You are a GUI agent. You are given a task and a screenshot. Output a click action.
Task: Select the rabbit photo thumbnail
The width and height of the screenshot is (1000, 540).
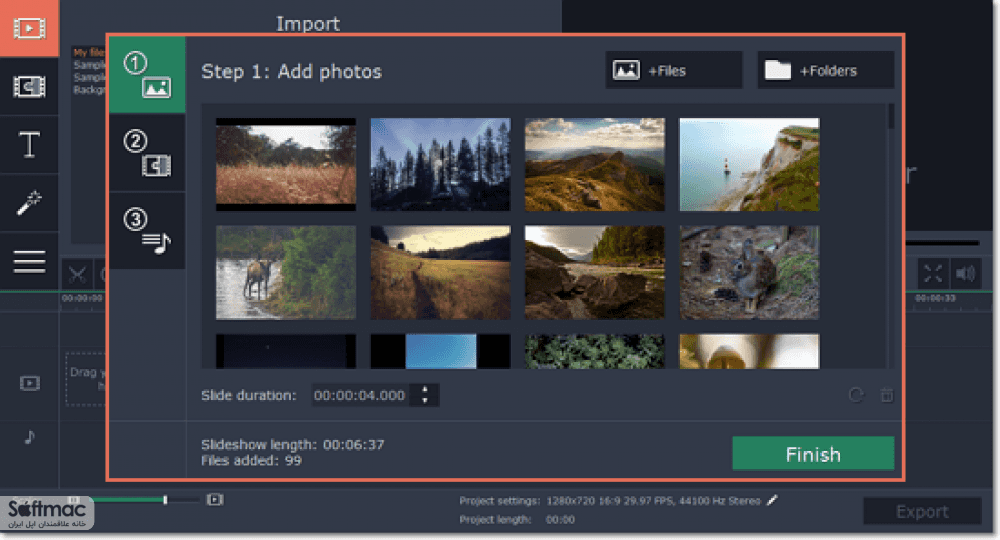pos(749,272)
